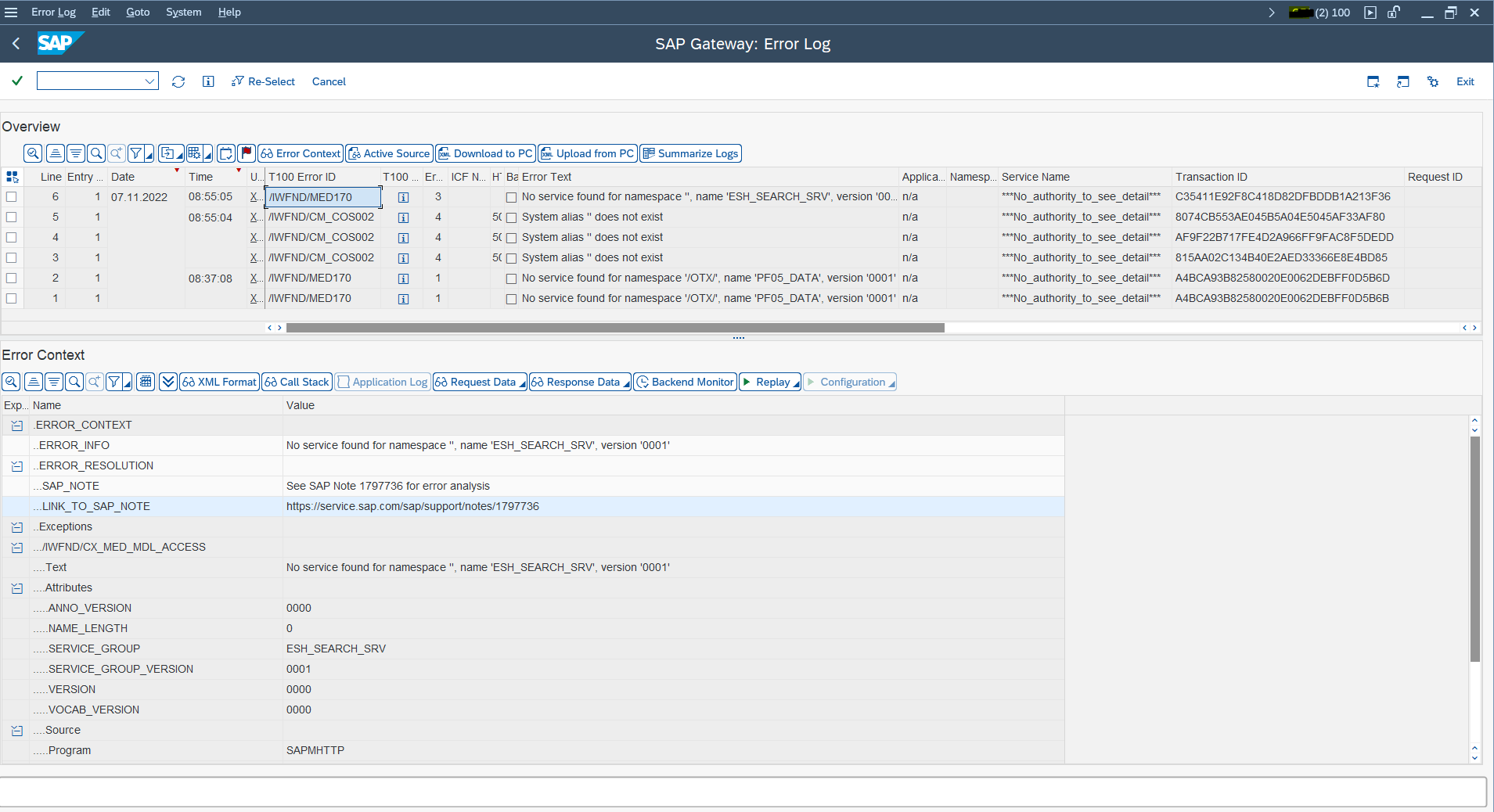Open the Edit menu
This screenshot has height=812, width=1494.
click(101, 13)
